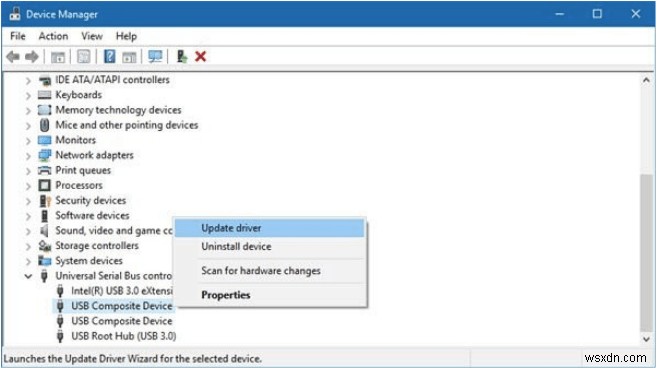Expand the Security devices node

click(x=28, y=201)
